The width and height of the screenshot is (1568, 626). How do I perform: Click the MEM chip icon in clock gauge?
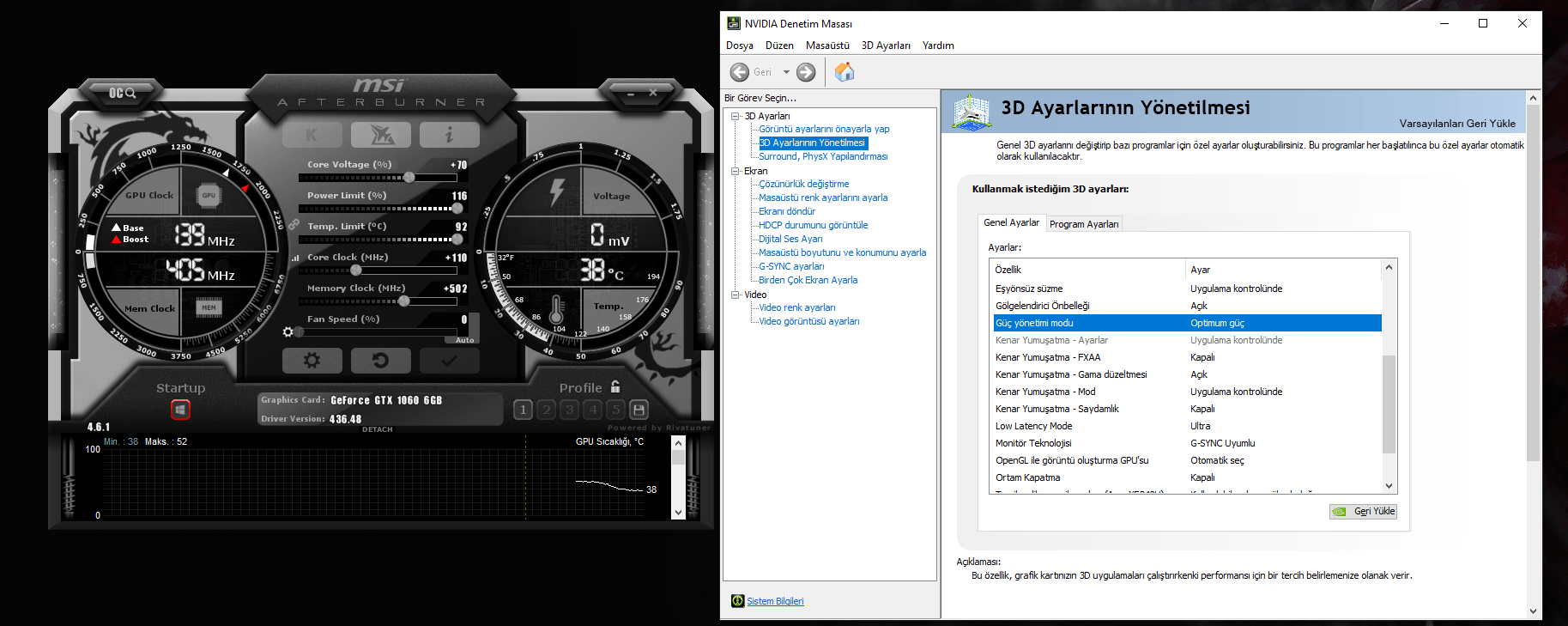click(x=209, y=307)
